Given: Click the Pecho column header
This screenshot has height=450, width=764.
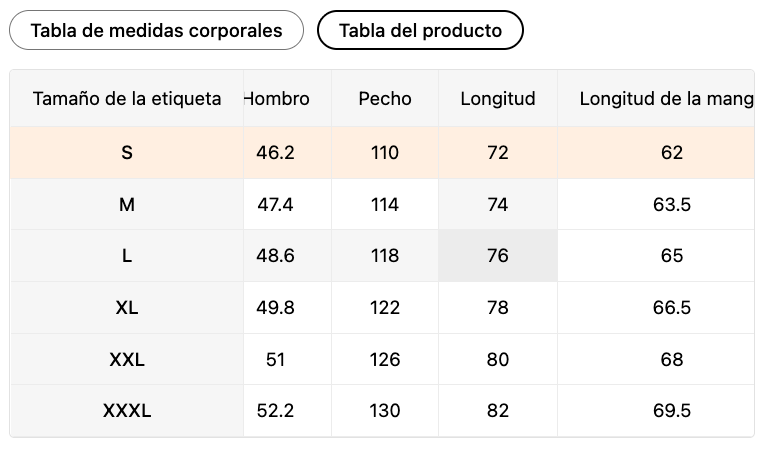Looking at the screenshot, I should [x=385, y=99].
